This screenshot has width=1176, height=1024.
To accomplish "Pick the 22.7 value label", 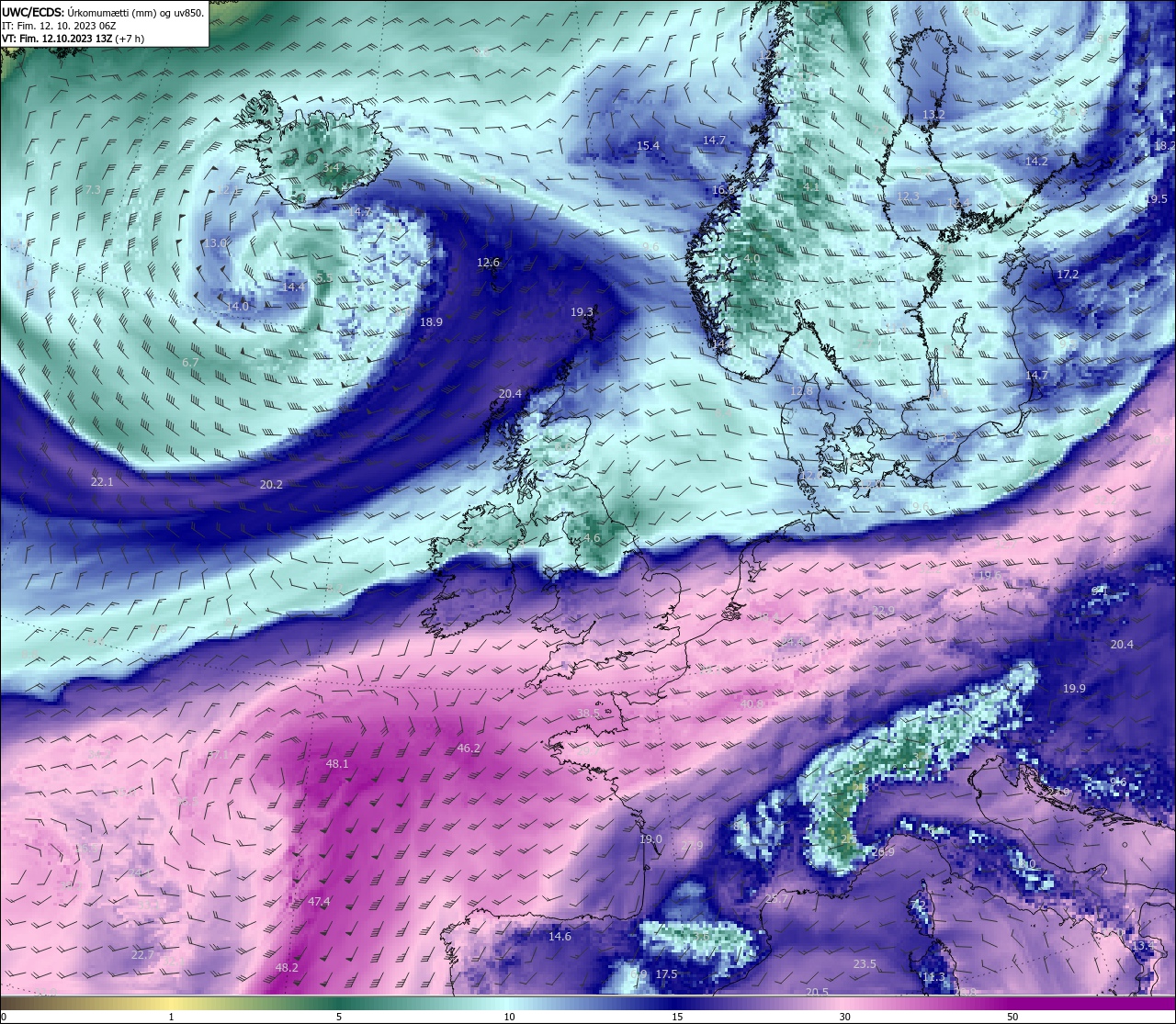I will pos(142,955).
